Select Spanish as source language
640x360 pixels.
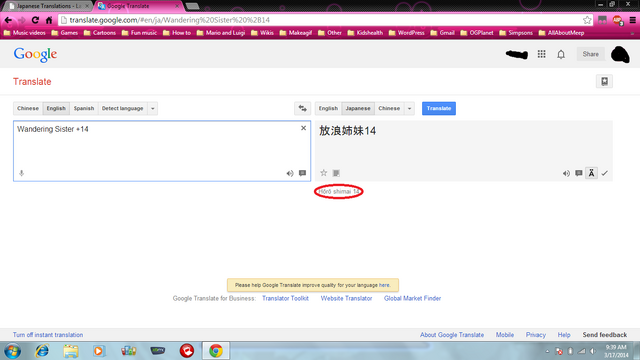pyautogui.click(x=84, y=109)
